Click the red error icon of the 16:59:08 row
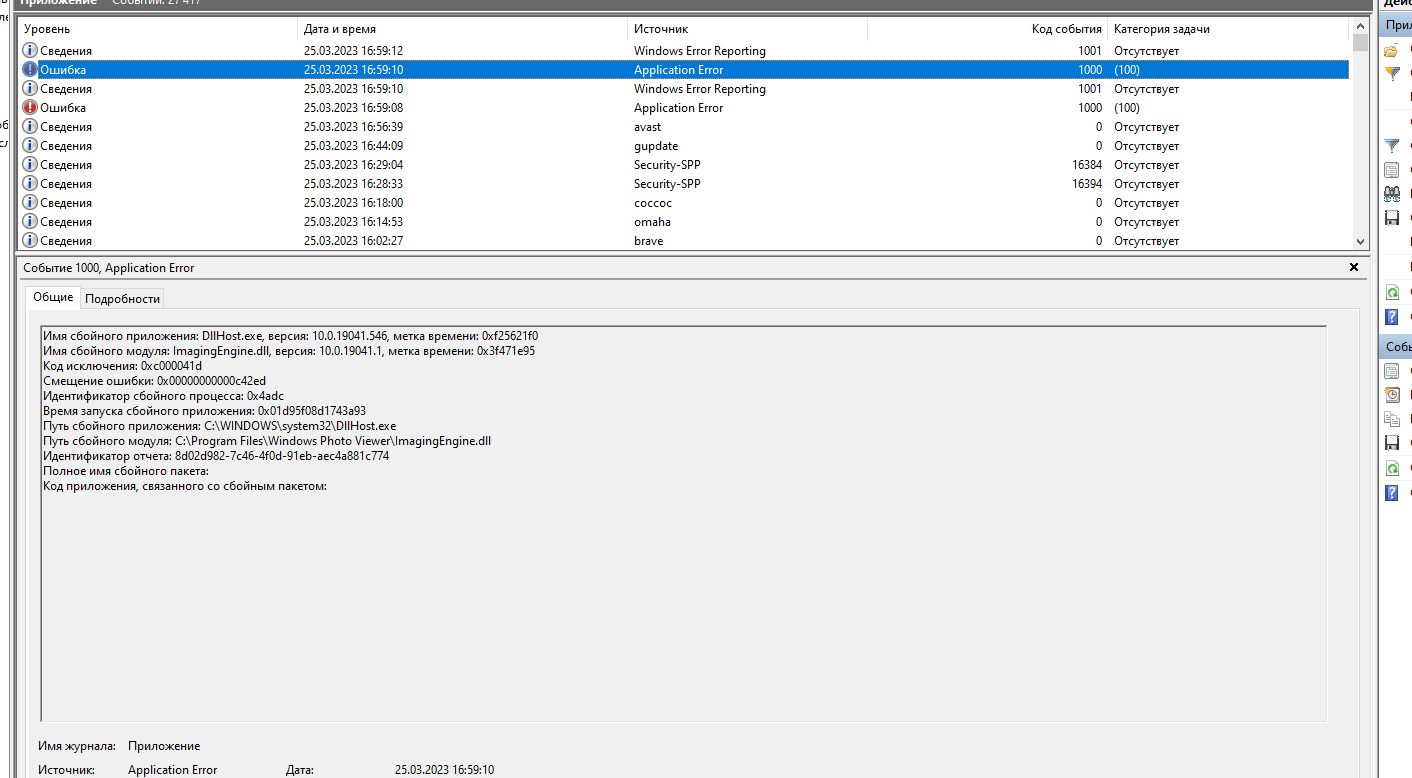1412x778 pixels. tap(30, 108)
